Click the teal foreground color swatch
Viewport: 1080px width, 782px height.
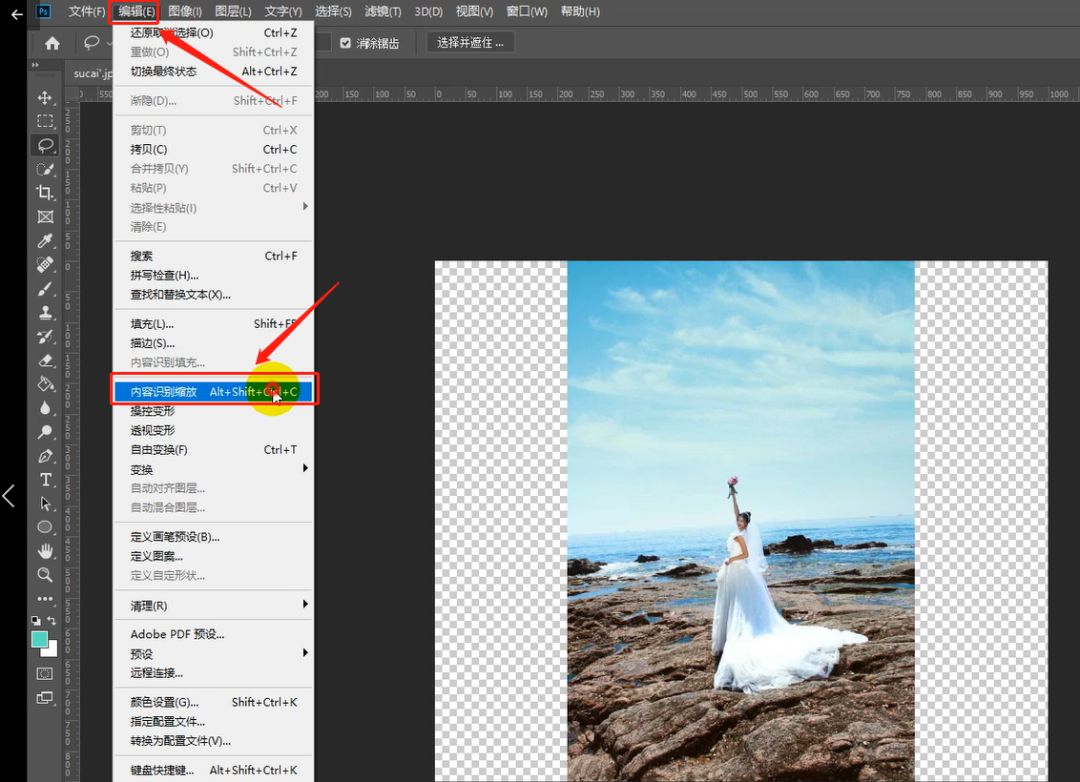[39, 639]
